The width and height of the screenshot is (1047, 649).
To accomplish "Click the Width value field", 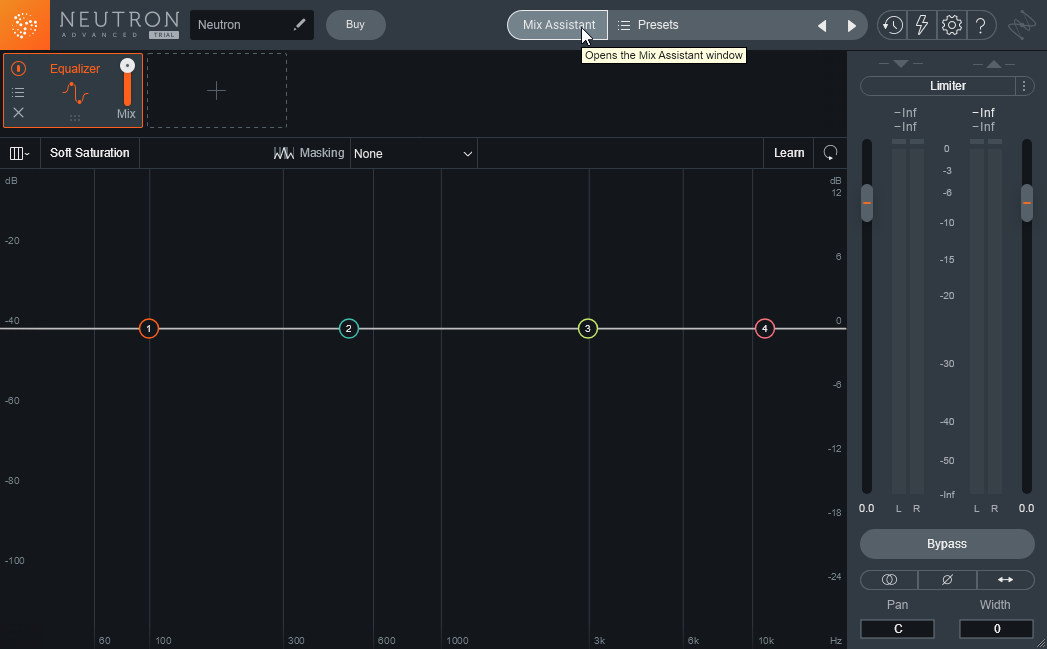I will coord(996,629).
